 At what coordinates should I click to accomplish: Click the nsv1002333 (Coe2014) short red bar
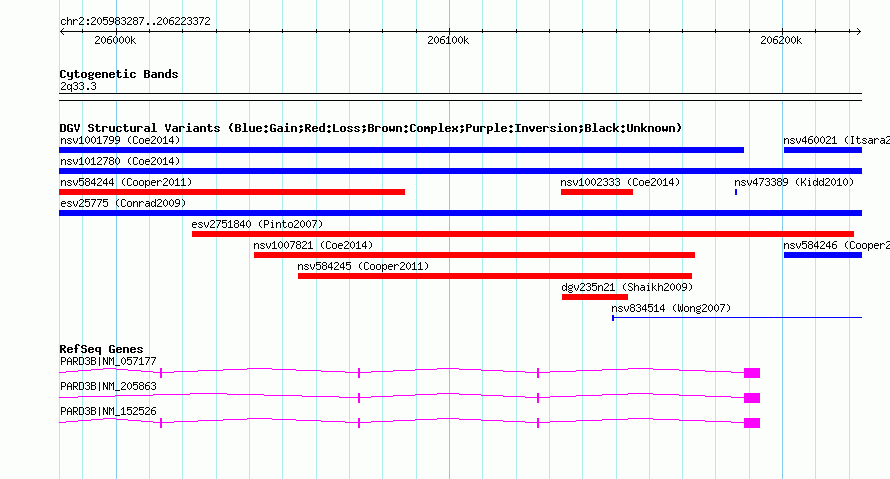pyautogui.click(x=597, y=192)
